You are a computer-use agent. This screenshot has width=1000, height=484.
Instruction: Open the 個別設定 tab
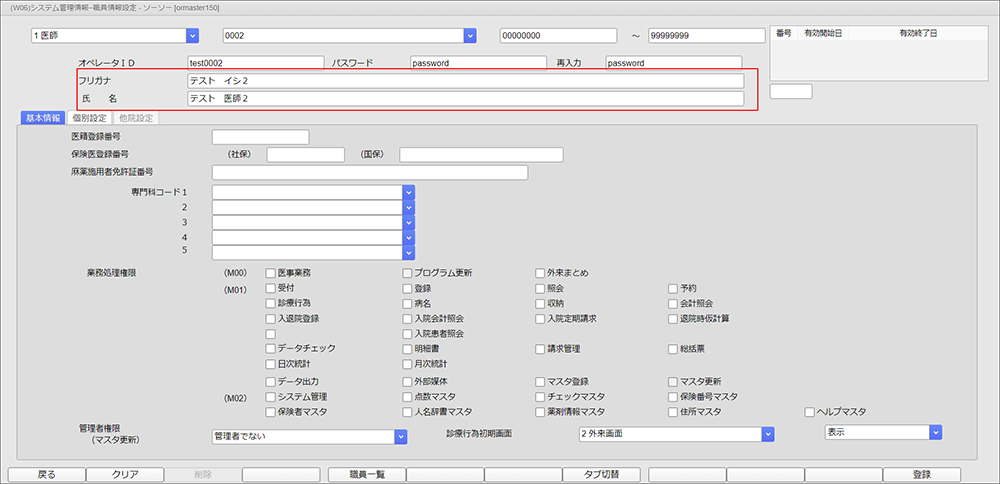[89, 118]
